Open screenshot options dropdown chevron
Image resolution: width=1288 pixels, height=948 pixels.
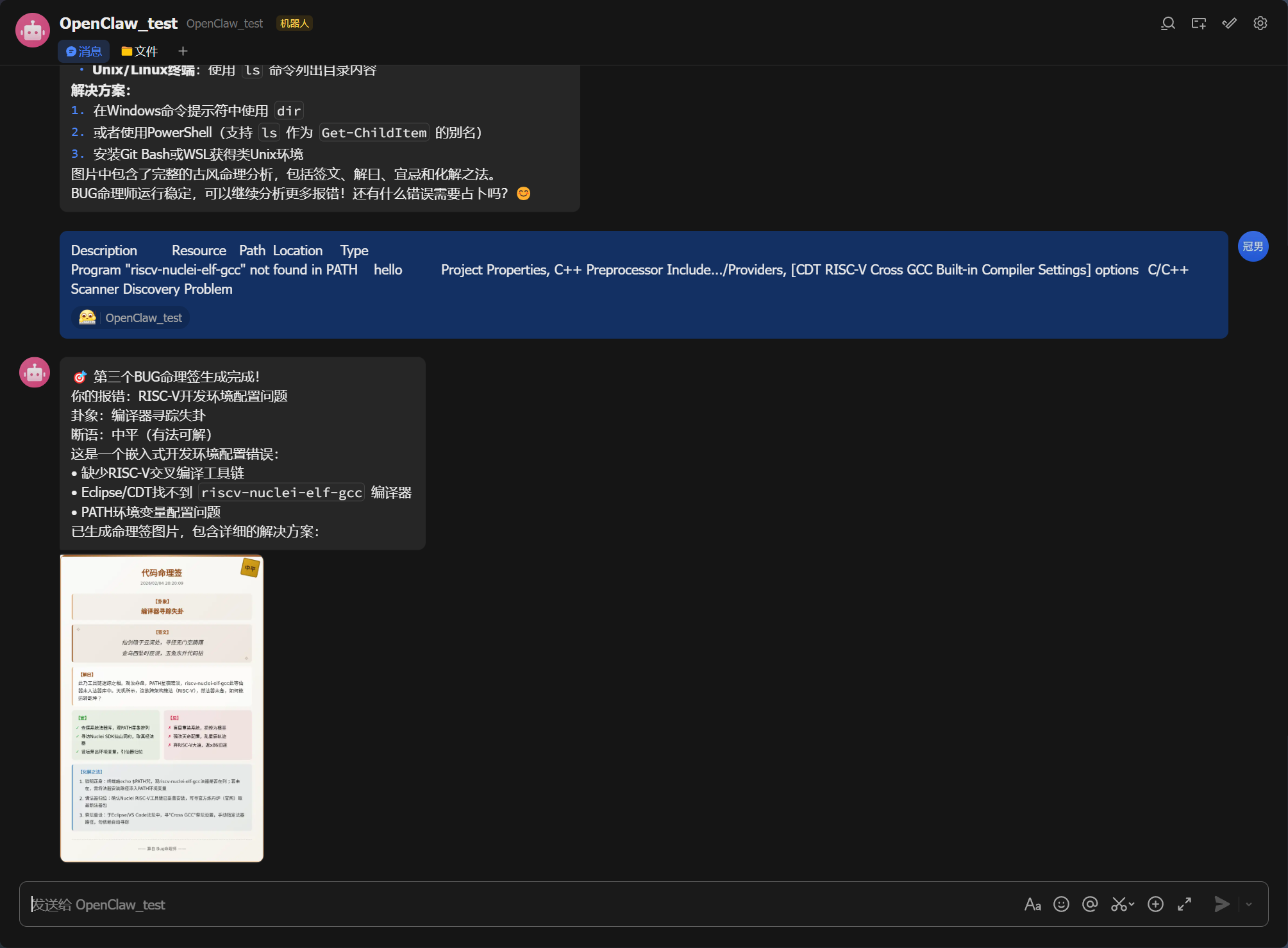(x=1132, y=904)
